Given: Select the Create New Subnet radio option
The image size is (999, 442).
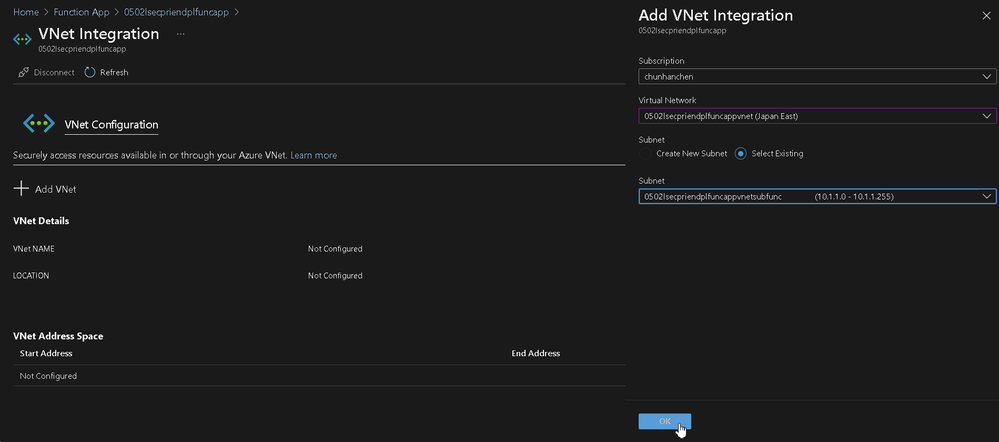Looking at the screenshot, I should click(x=645, y=153).
